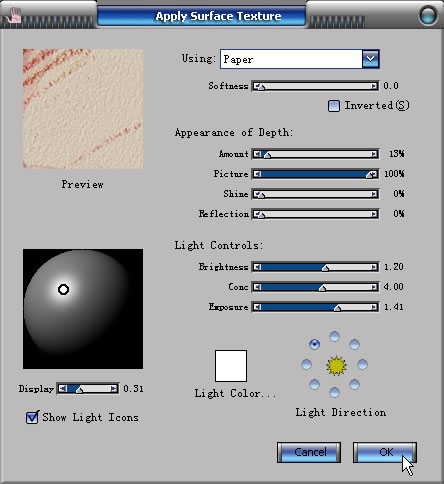Screen dimensions: 444x484
Task: Click the round orb button in title bar
Action: 428,15
